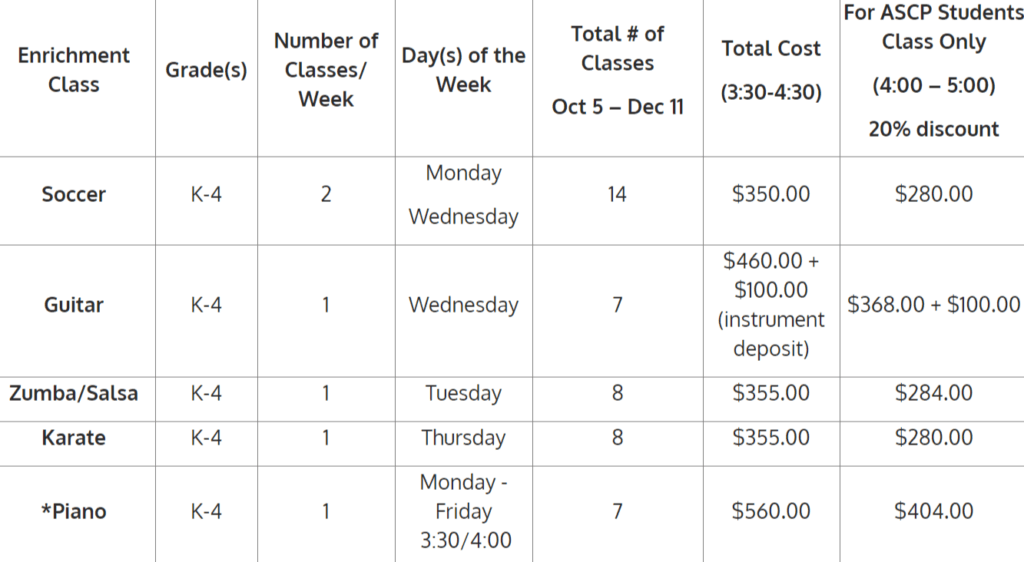Image resolution: width=1024 pixels, height=562 pixels.
Task: Click the Zumba/Salsa discounted price $284.00
Action: [x=933, y=393]
